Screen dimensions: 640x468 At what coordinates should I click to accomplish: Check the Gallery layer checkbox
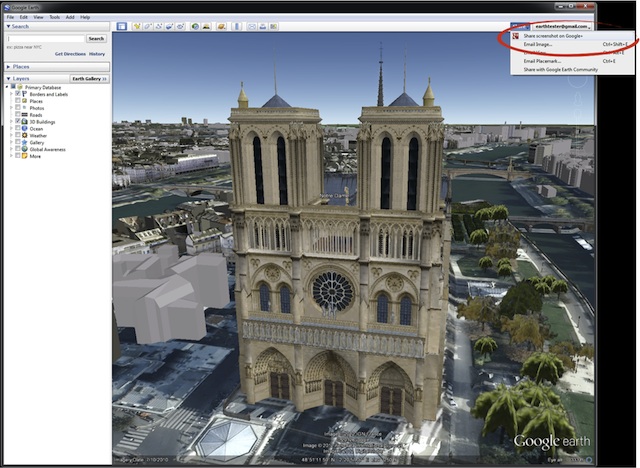[x=18, y=142]
